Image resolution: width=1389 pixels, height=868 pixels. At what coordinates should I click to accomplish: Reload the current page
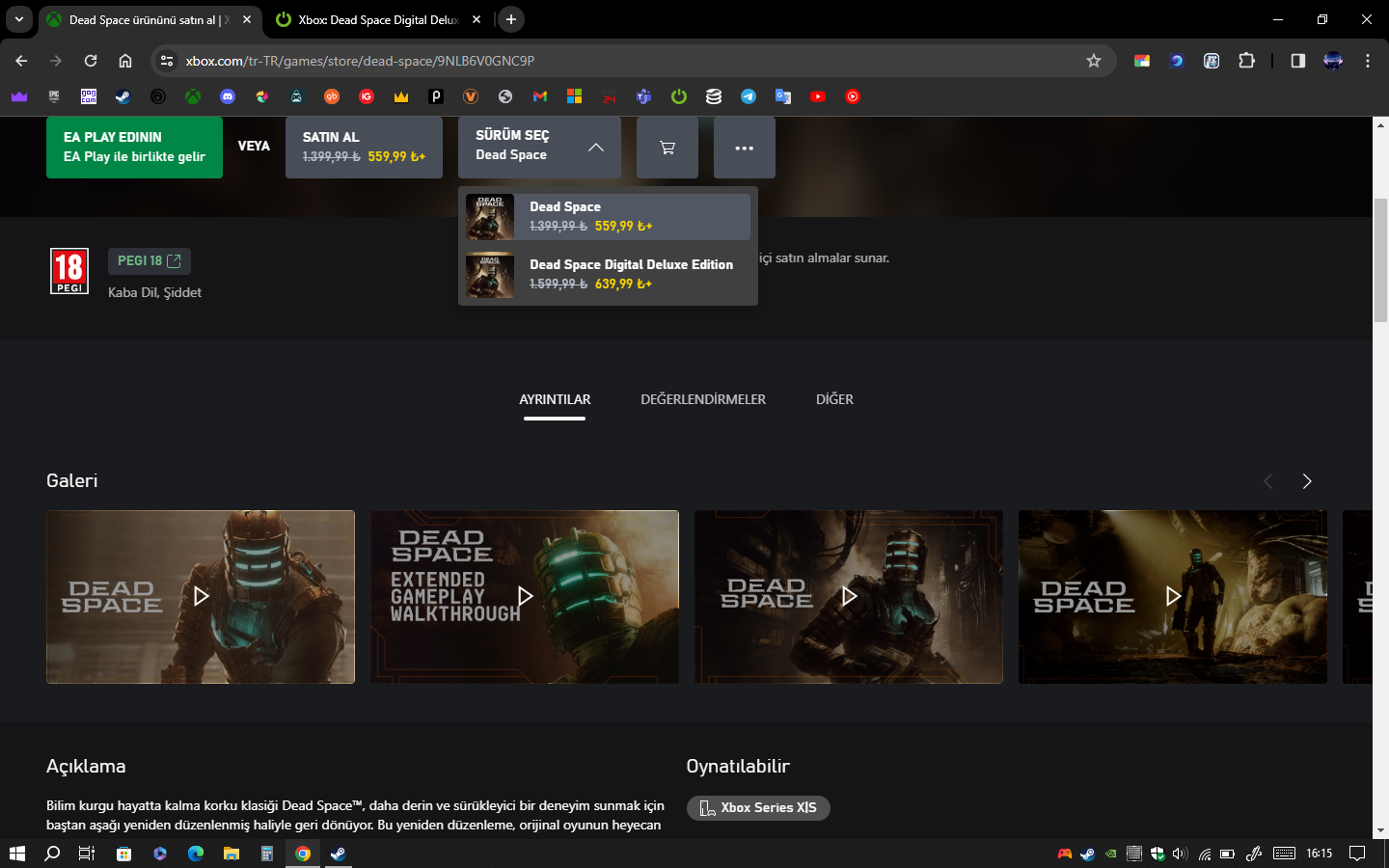click(91, 61)
